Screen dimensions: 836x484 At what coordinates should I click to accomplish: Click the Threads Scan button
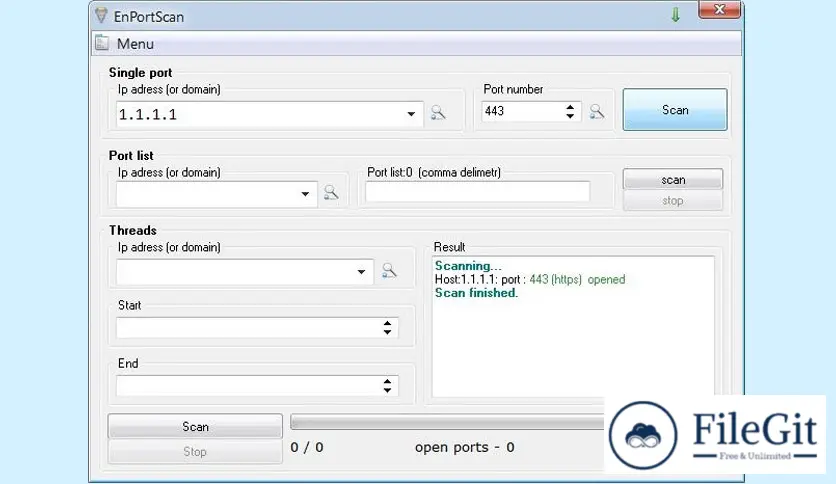tap(195, 426)
